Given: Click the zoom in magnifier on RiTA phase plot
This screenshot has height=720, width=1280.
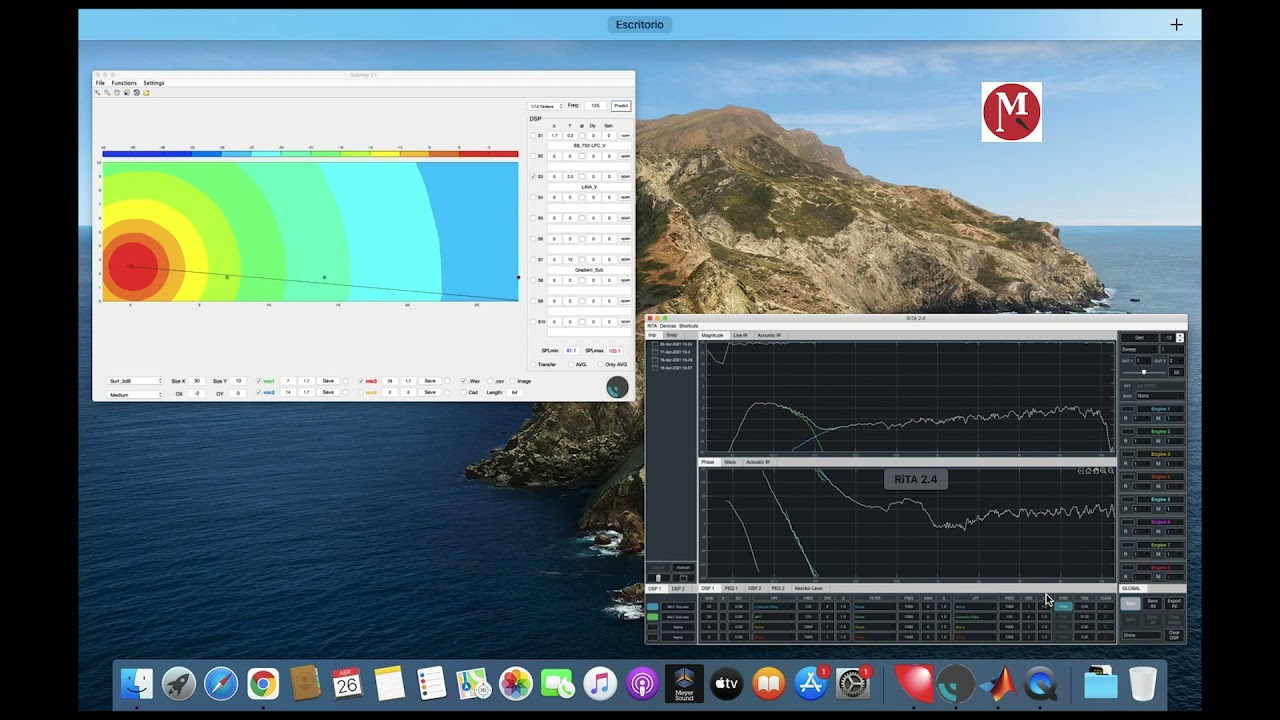Looking at the screenshot, I should point(1111,471).
